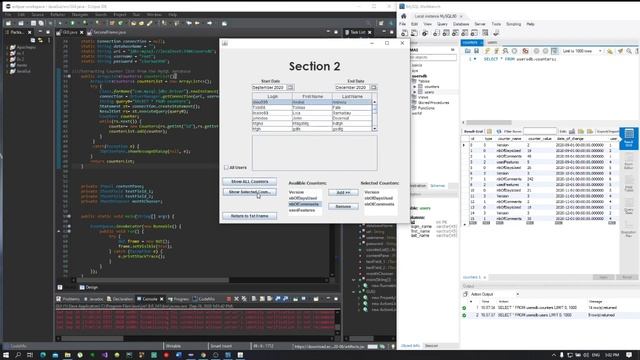This screenshot has width=640, height=360.
Task: Click the open file folder icon in query editor
Action: click(x=468, y=51)
